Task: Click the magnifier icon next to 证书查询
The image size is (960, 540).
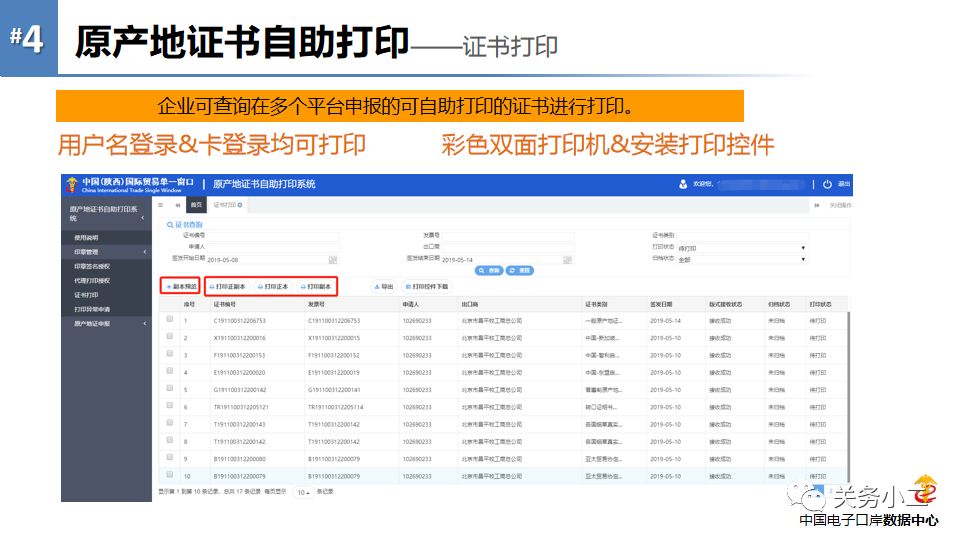Action: click(x=170, y=225)
